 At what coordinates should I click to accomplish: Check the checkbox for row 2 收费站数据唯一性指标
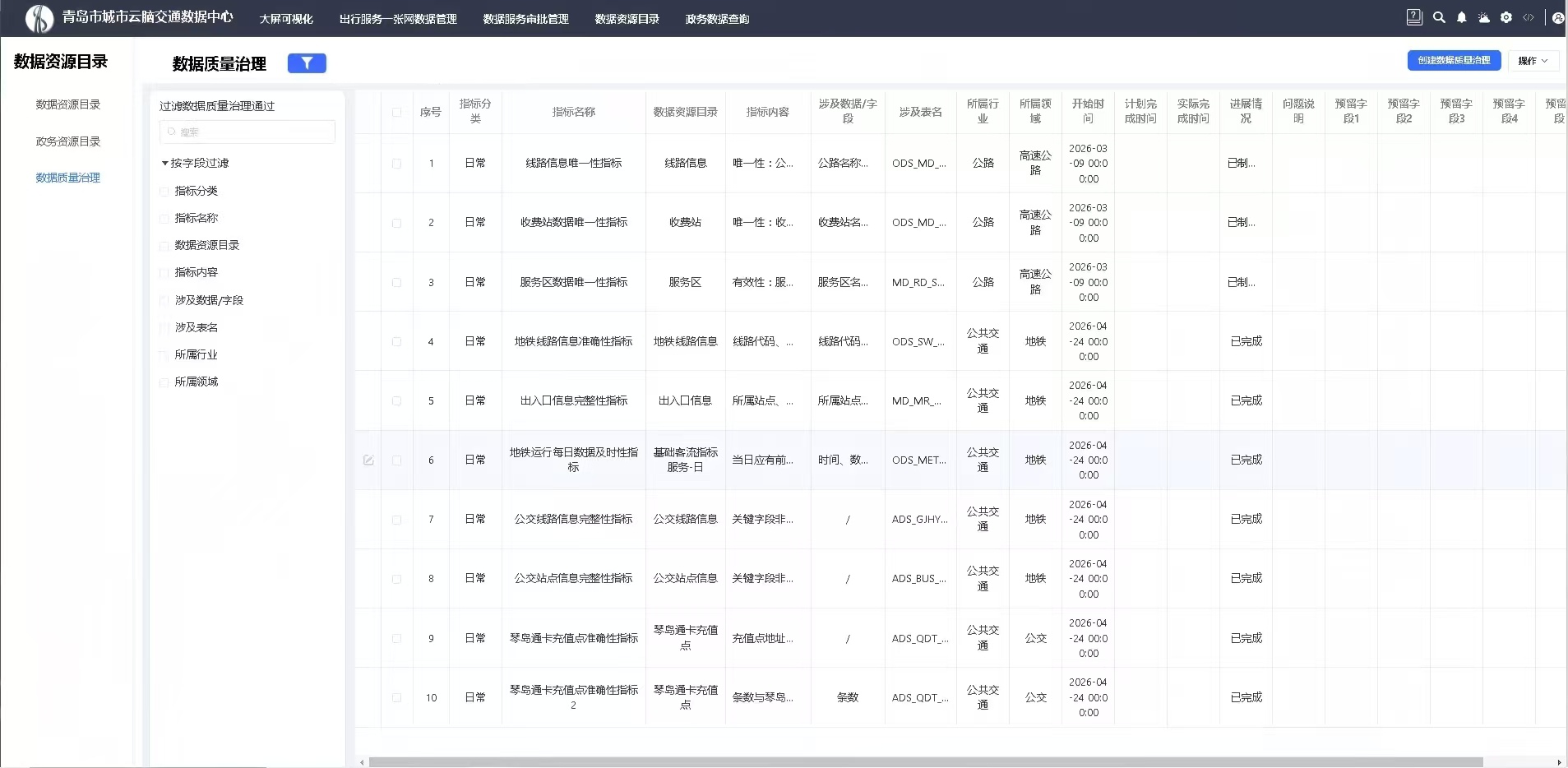coord(396,223)
